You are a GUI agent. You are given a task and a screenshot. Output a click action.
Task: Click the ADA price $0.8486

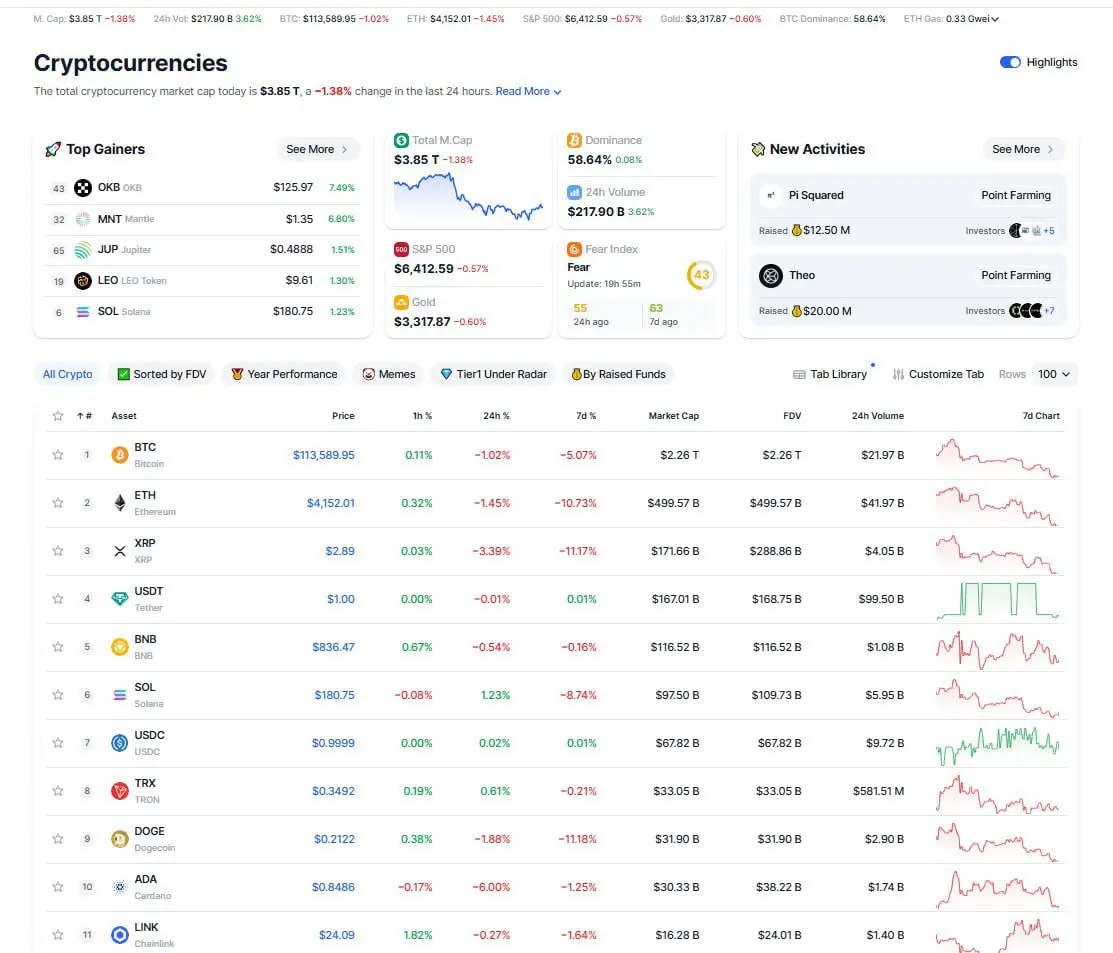pos(333,887)
